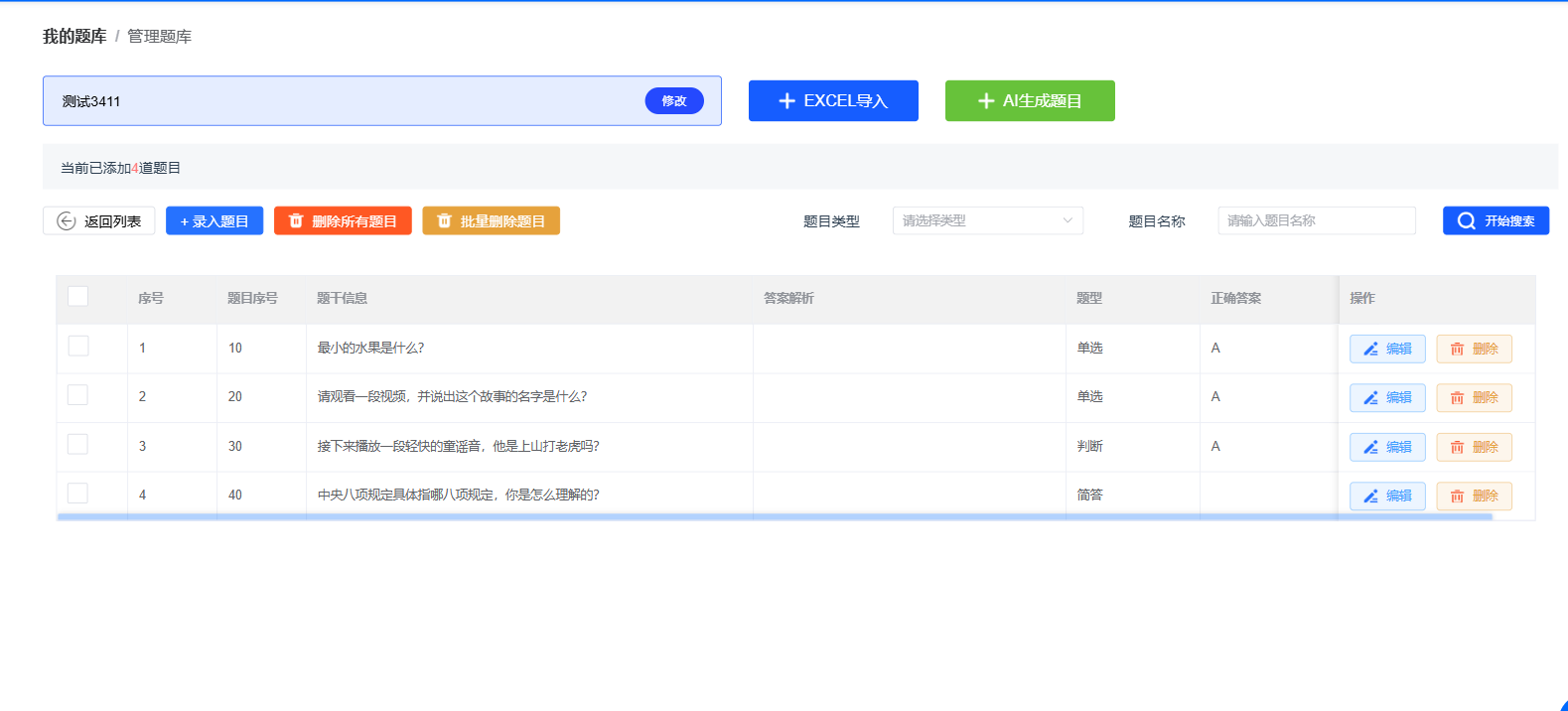
Task: Click 编辑 text for question 序号 3
Action: tap(1399, 447)
